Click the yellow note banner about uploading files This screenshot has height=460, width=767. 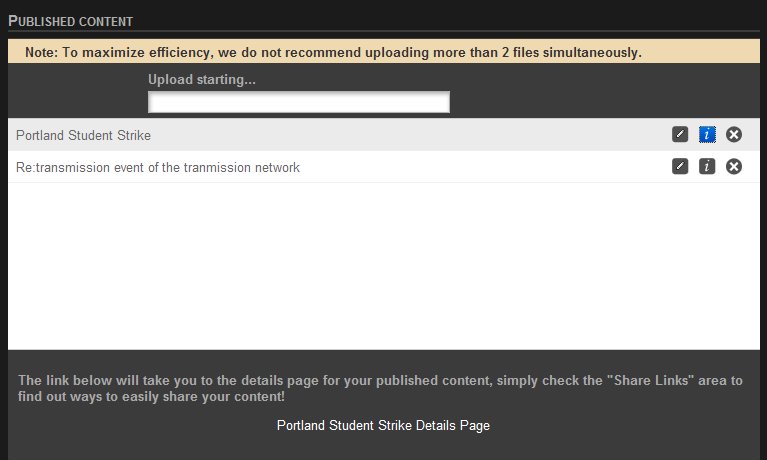tap(384, 51)
